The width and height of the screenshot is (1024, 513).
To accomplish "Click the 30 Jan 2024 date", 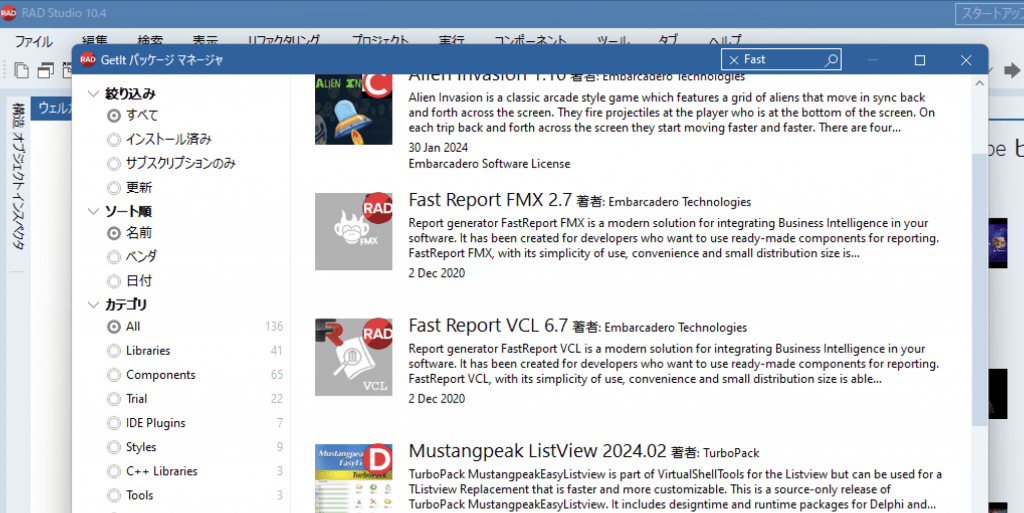I will point(438,148).
